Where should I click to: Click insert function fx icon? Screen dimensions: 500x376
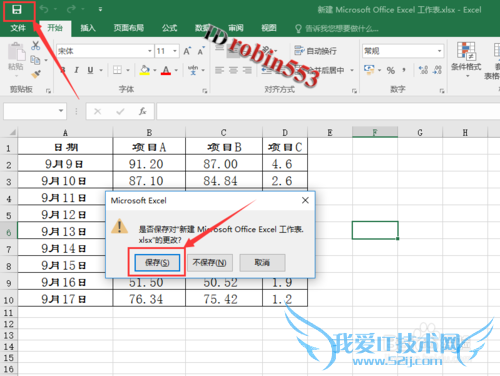coord(142,111)
